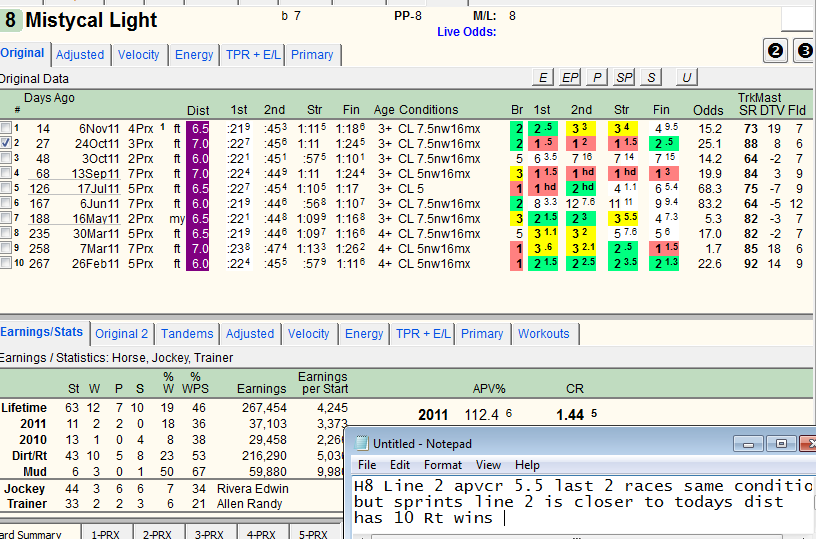The height and width of the screenshot is (539, 816).
Task: Untick the checked box on line 2
Action: click(5, 143)
